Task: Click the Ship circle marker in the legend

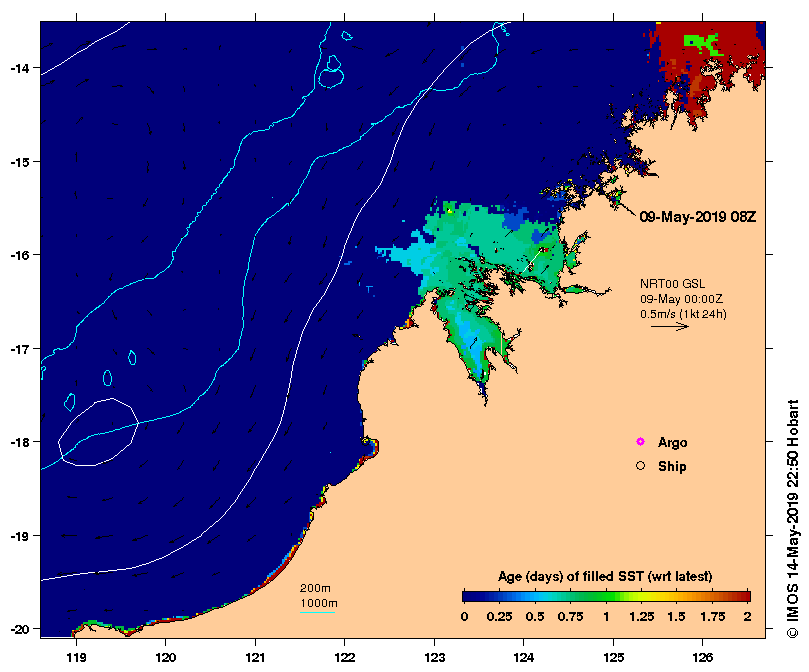Action: [x=640, y=466]
